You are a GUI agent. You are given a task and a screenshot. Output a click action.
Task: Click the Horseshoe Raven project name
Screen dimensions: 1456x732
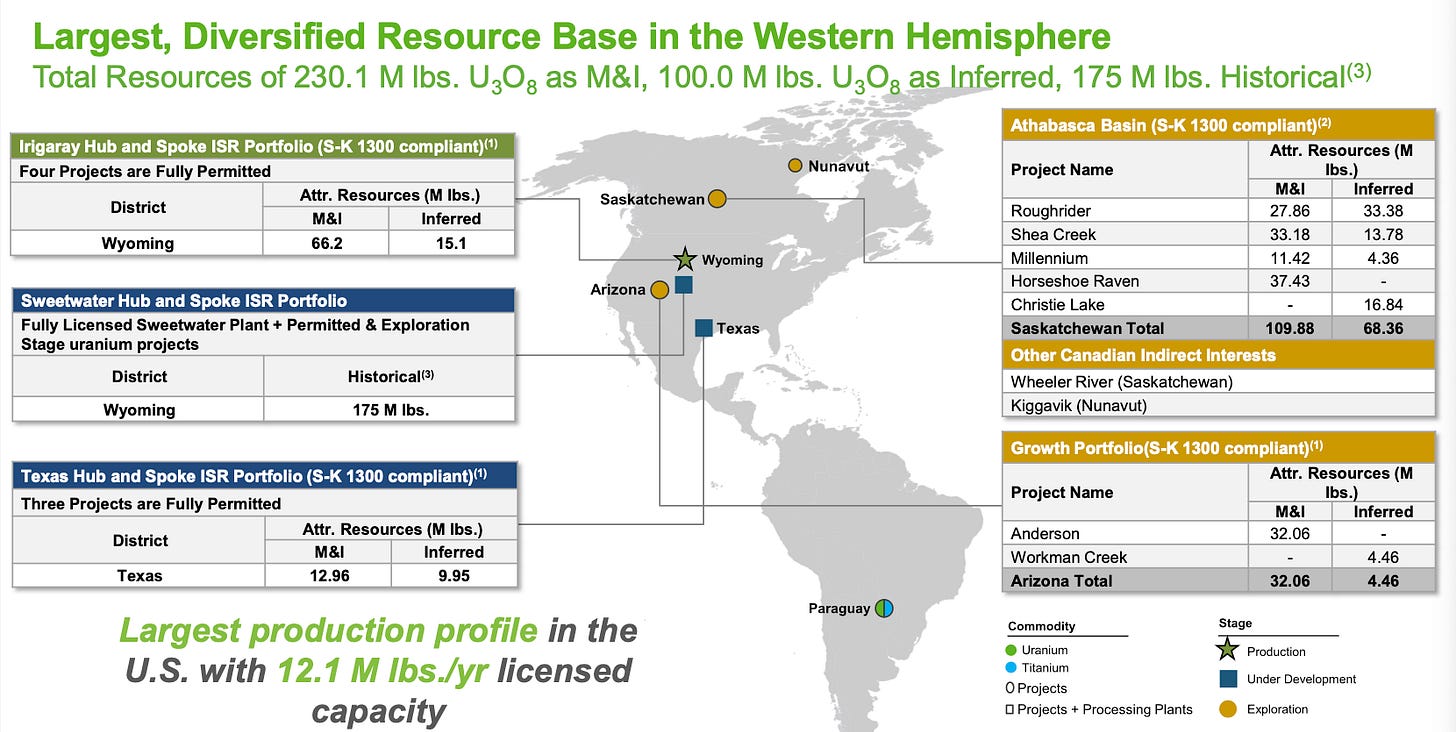pos(1075,281)
